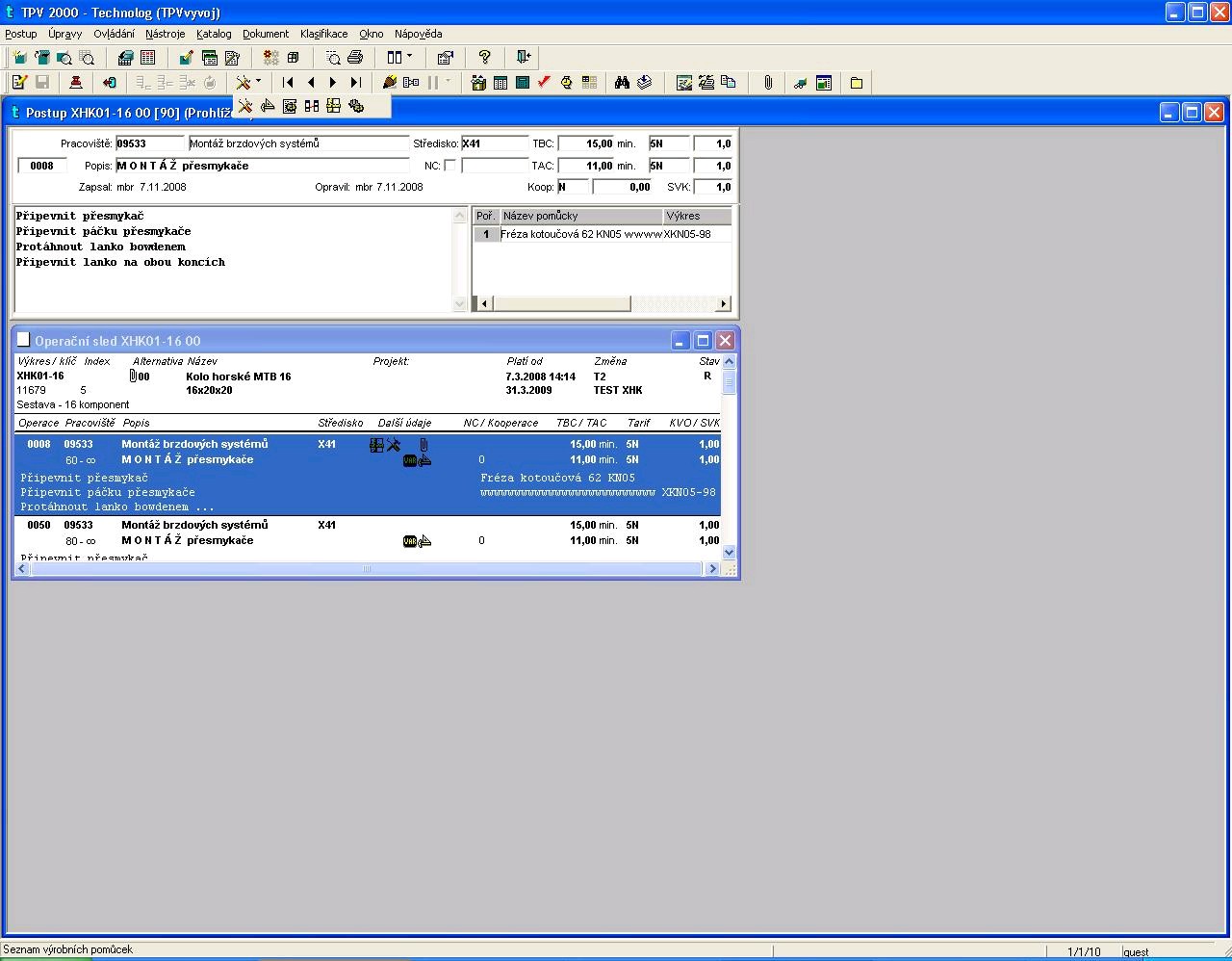Click the gears icon in floating toolbar
Viewport: 1232px width, 961px height.
point(356,106)
